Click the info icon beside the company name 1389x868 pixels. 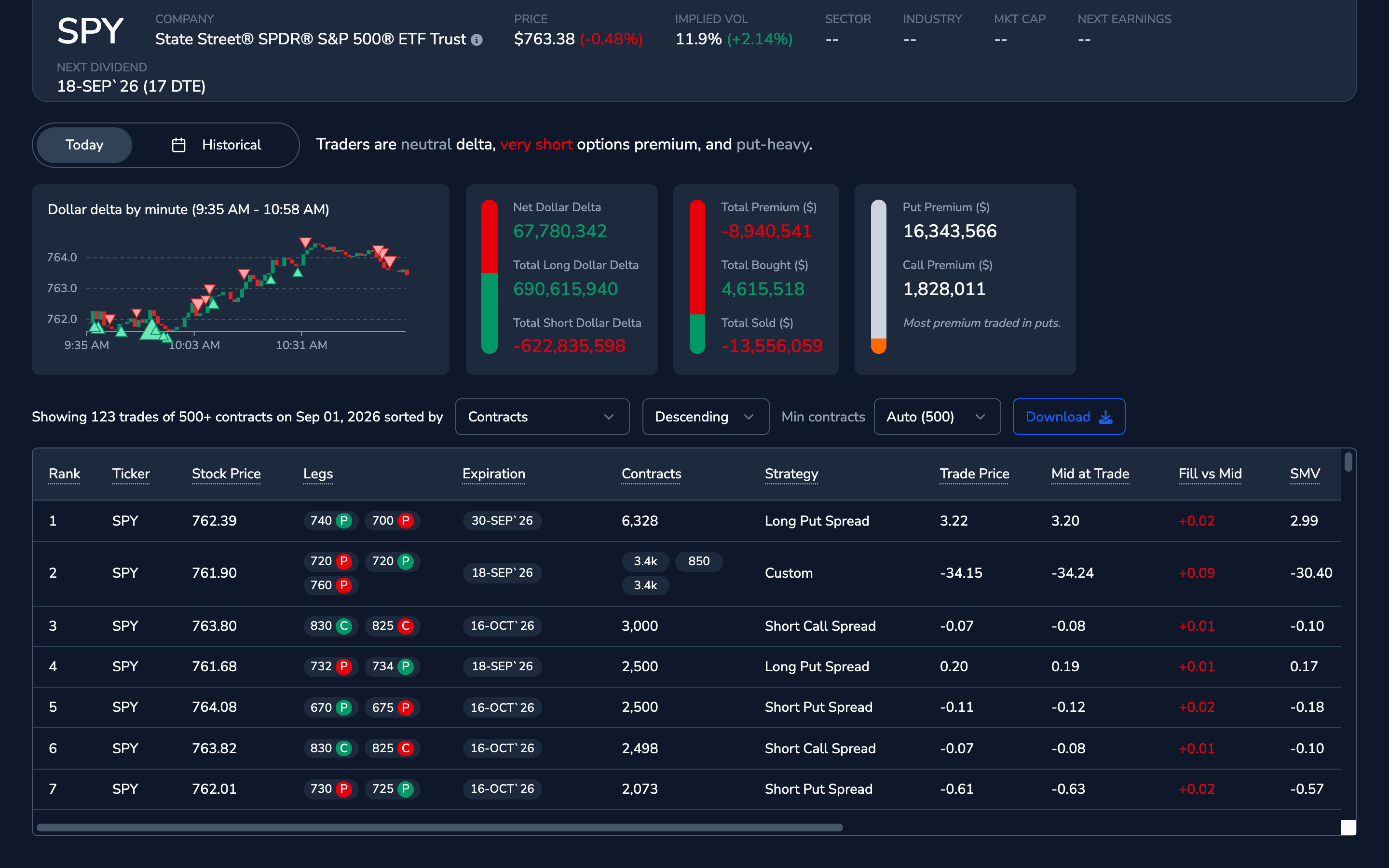point(477,40)
